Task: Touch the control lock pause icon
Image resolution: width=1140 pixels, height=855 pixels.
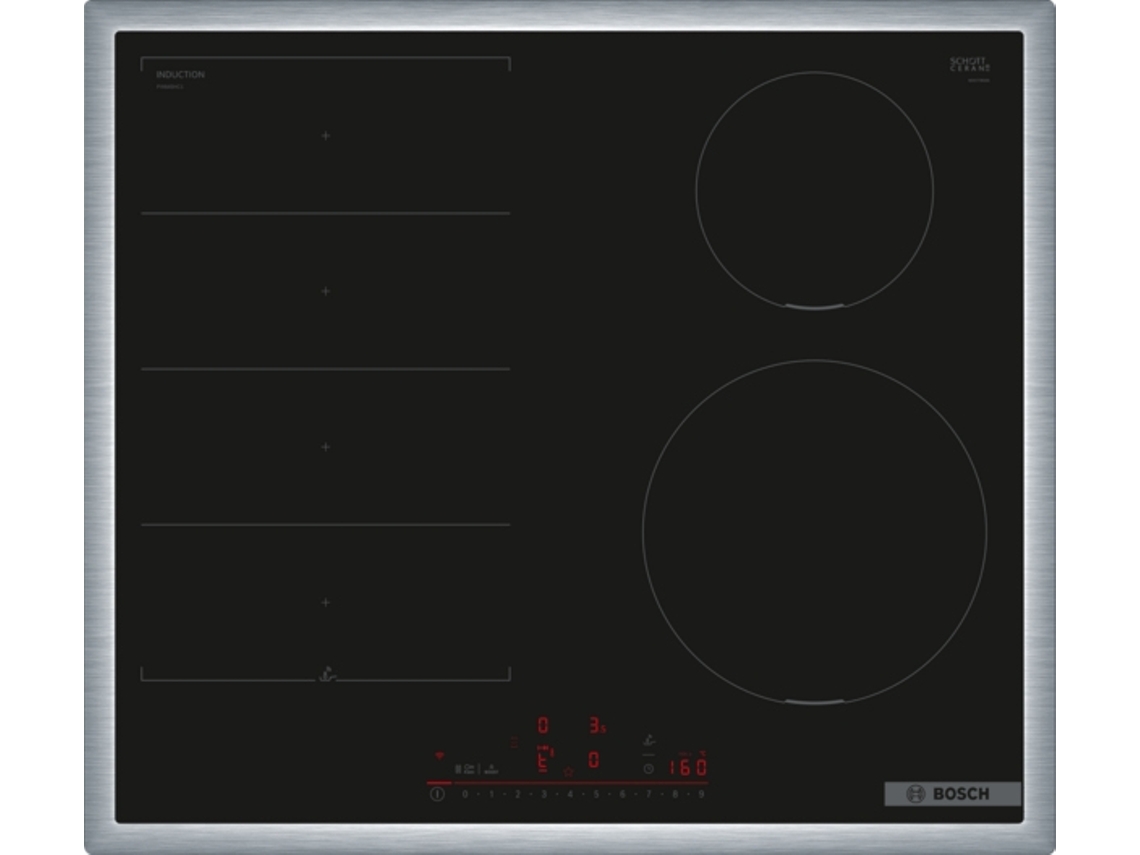Action: 457,769
